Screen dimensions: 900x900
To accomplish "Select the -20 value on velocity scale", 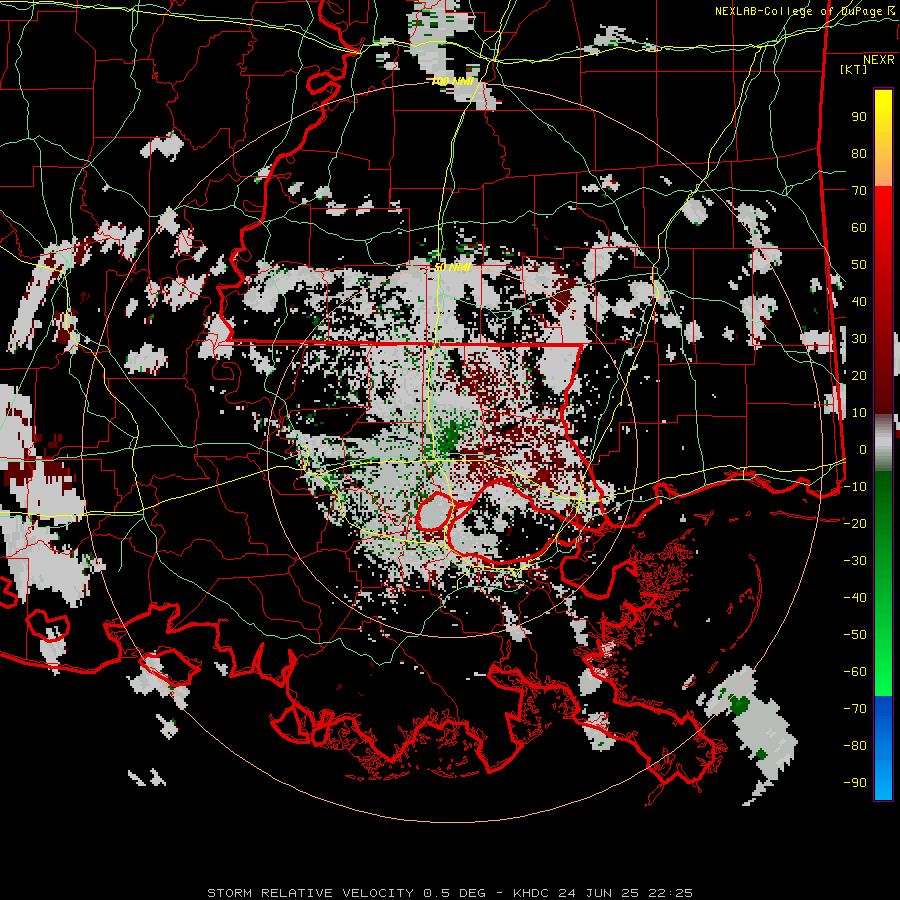I will point(855,523).
